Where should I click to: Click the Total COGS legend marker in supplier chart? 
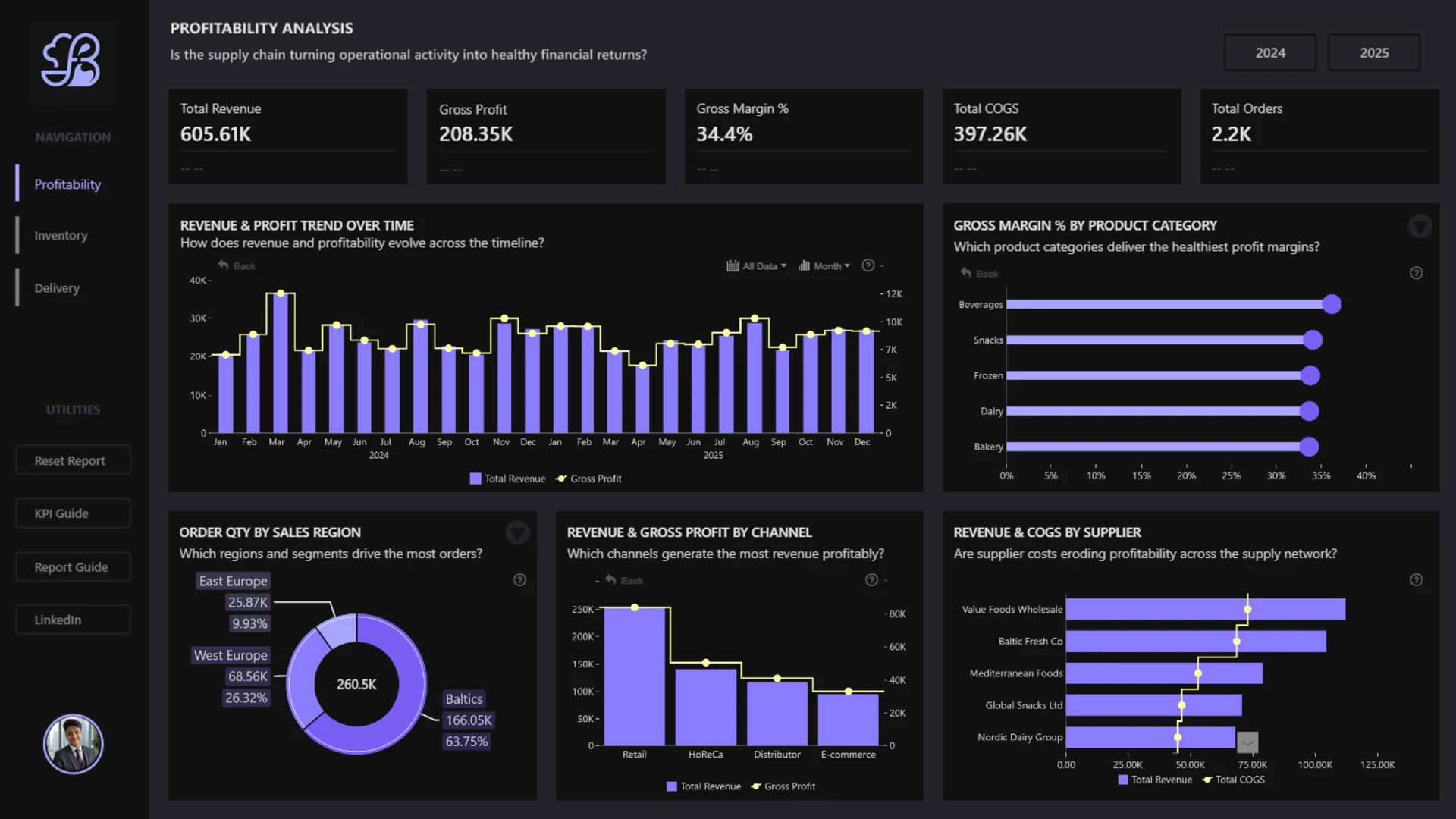(x=1207, y=780)
